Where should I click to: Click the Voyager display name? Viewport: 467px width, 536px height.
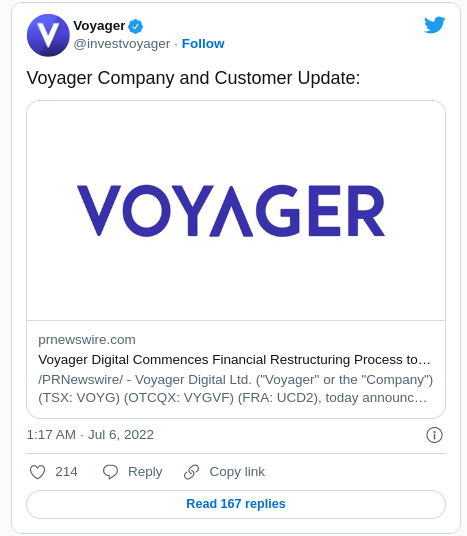click(99, 26)
